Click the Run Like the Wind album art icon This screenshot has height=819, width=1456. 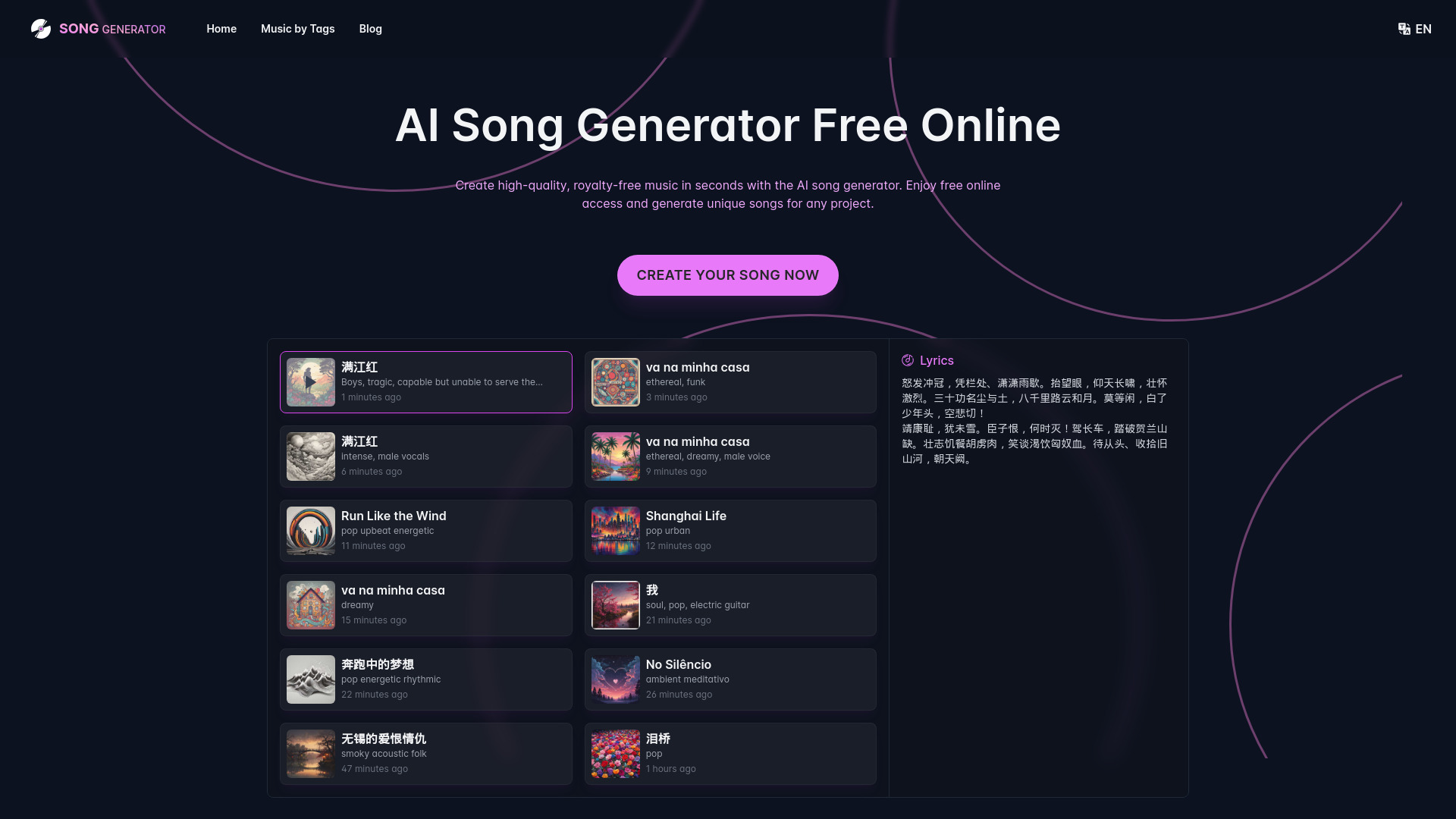pyautogui.click(x=311, y=531)
